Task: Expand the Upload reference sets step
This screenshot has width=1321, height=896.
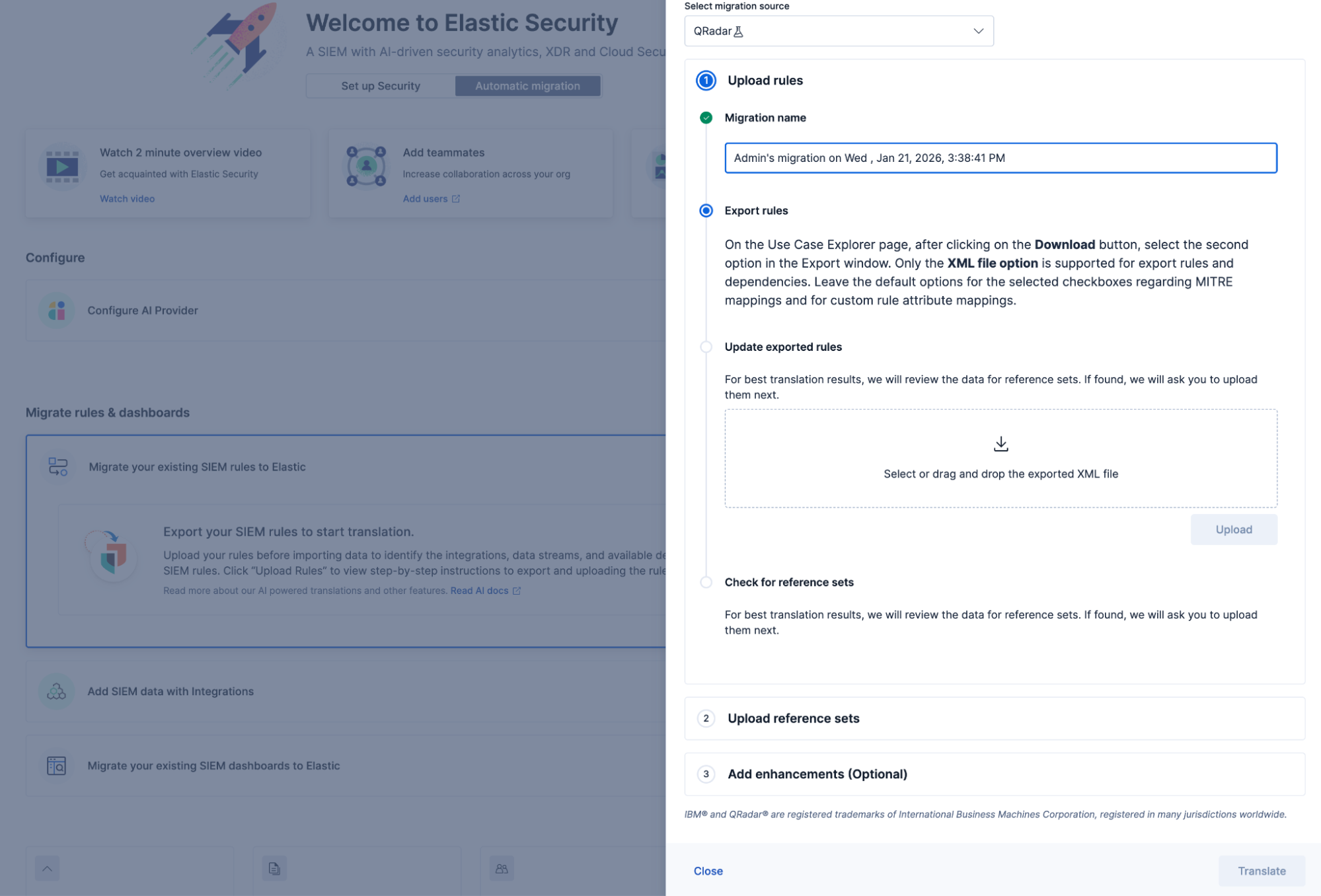Action: tap(995, 718)
